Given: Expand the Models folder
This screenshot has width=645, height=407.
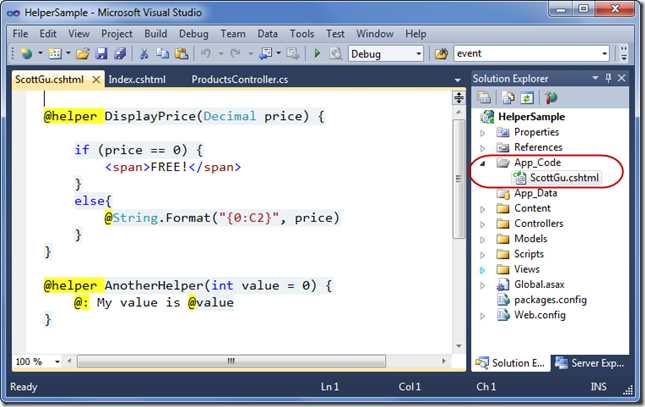Looking at the screenshot, I should pos(483,240).
